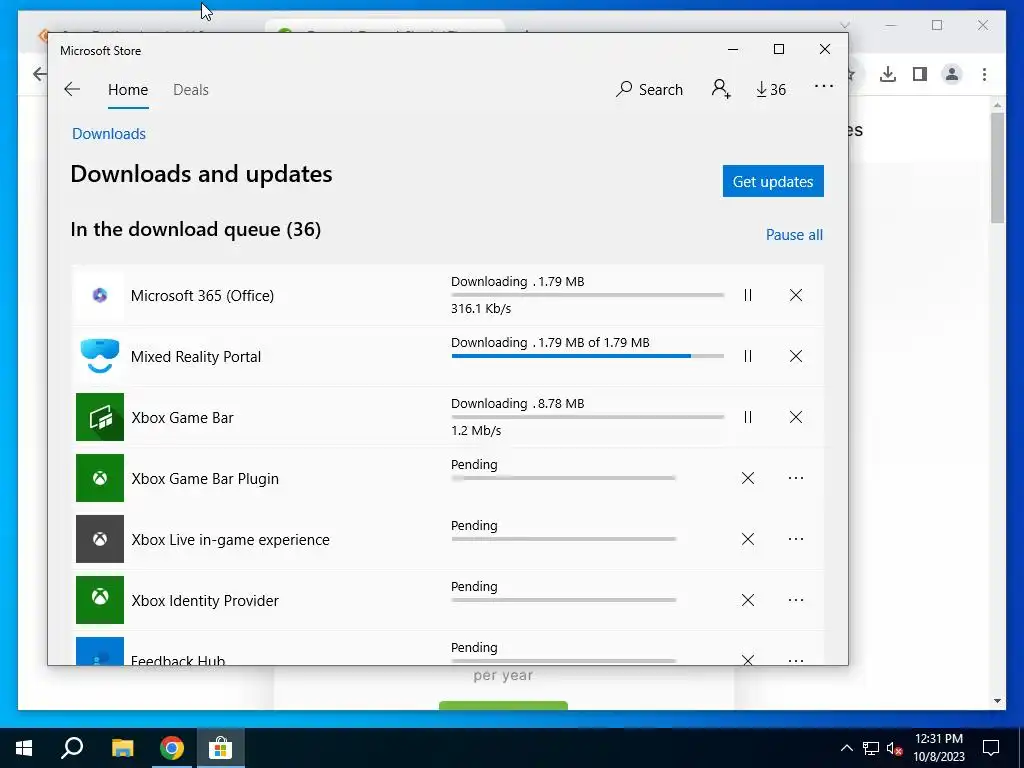This screenshot has height=768, width=1024.
Task: Click the Xbox Game Bar Plugin app icon
Action: point(100,478)
